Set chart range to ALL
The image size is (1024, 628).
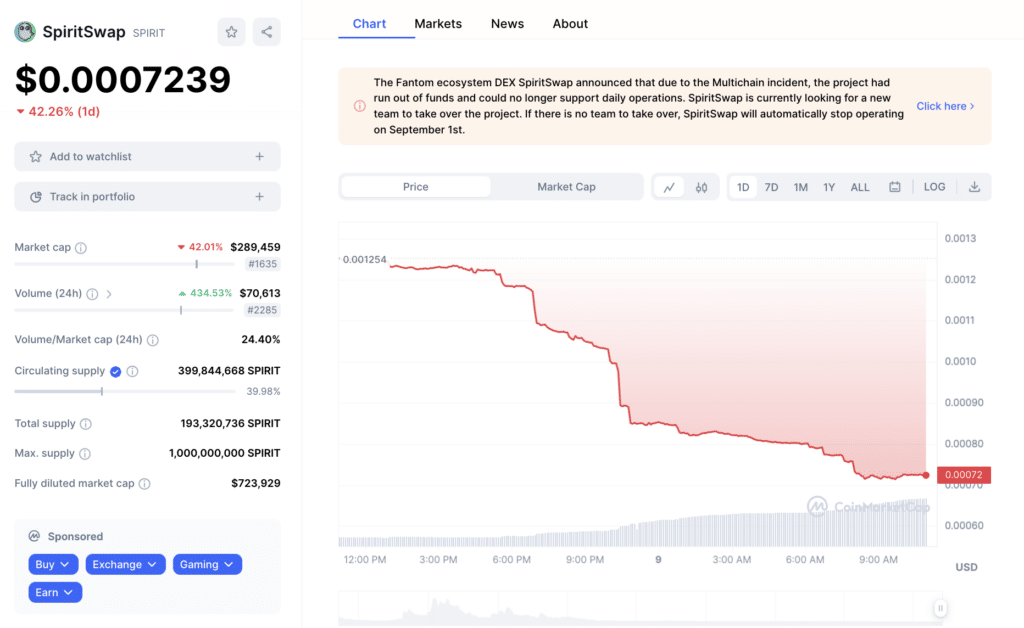pos(860,187)
